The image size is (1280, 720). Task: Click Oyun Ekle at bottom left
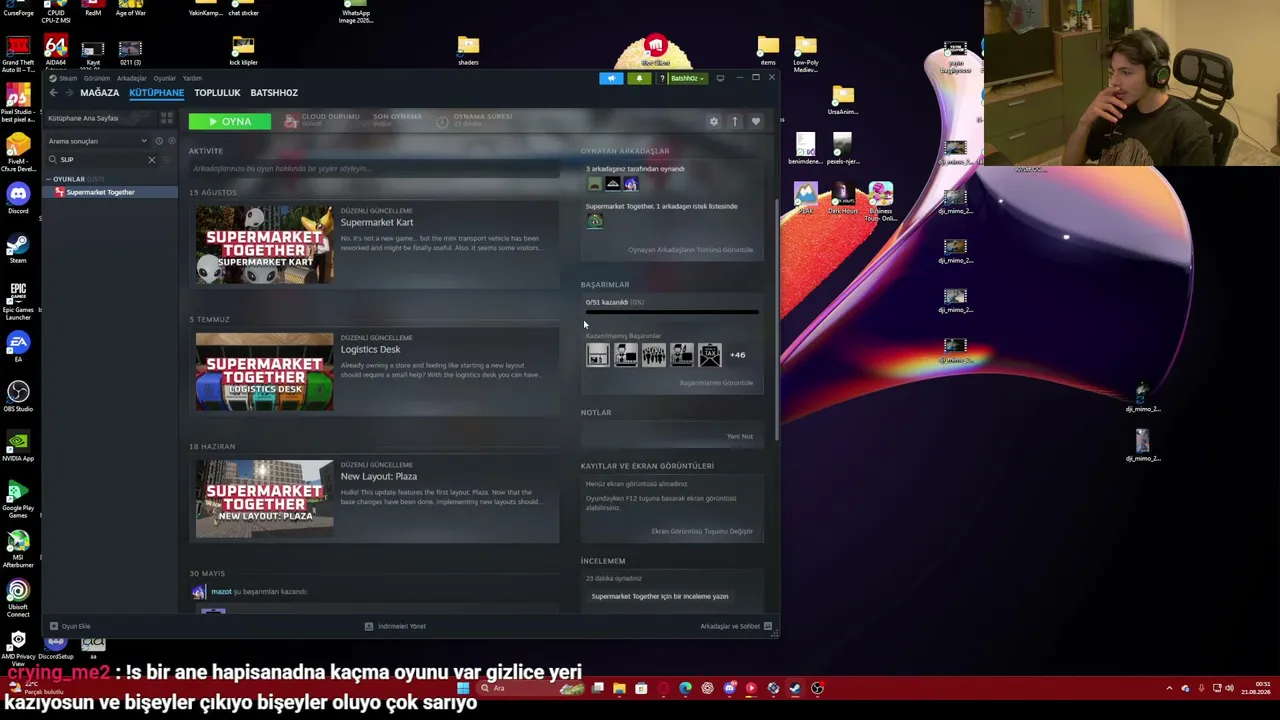click(x=70, y=626)
